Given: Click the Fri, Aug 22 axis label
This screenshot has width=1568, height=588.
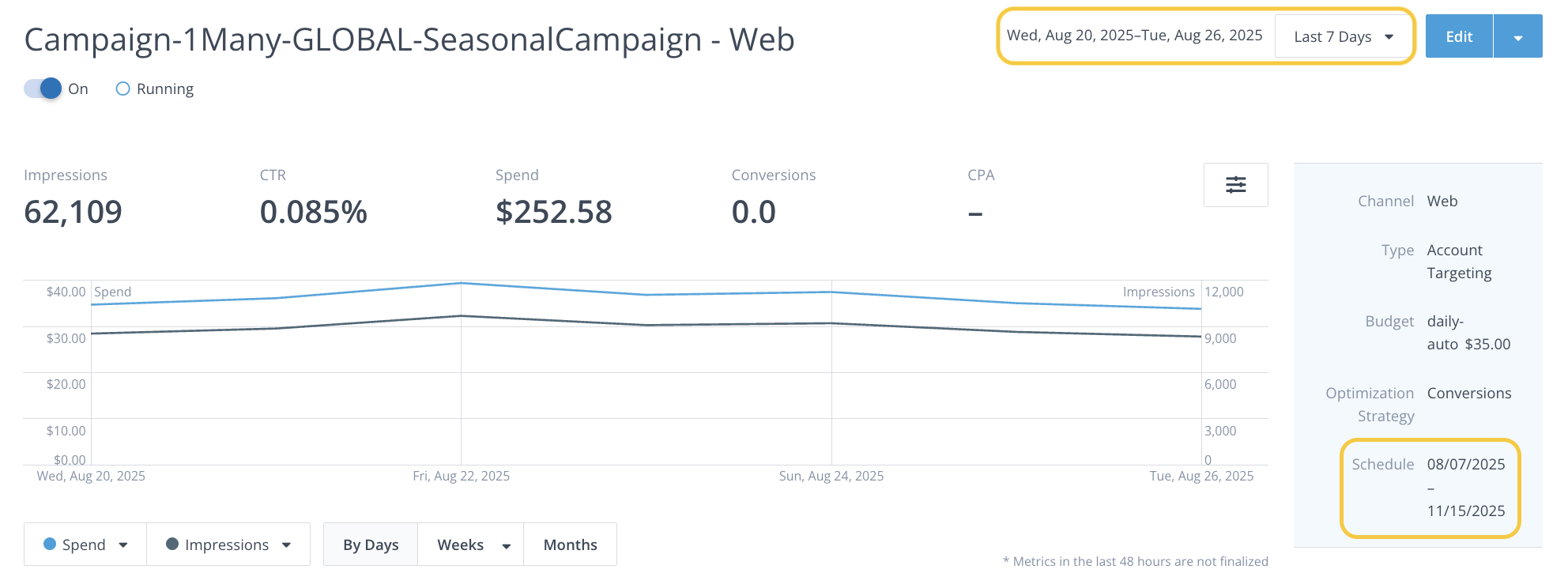Looking at the screenshot, I should (x=461, y=476).
